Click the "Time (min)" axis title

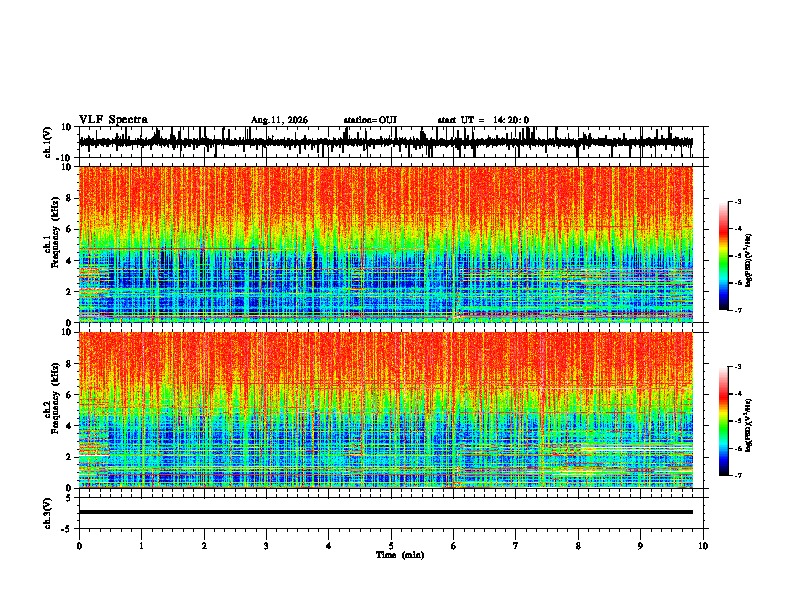pos(400,555)
